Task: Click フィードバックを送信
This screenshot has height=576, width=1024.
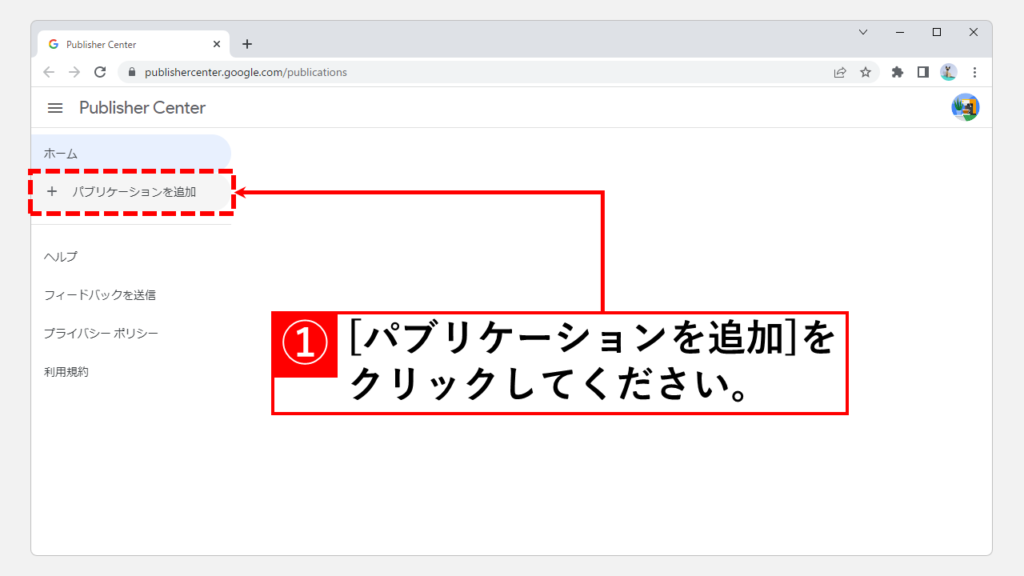Action: 100,295
